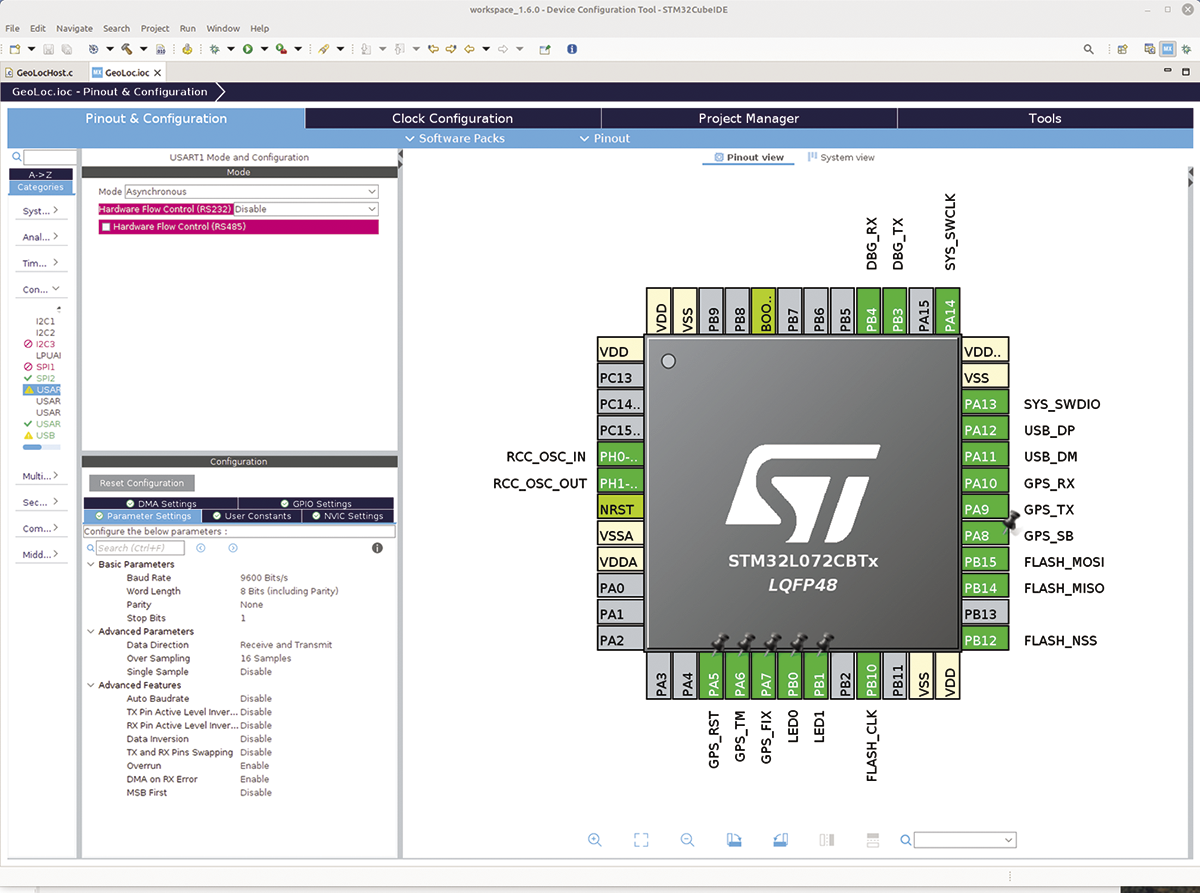Open the Window menu
This screenshot has width=1200, height=893.
(223, 28)
